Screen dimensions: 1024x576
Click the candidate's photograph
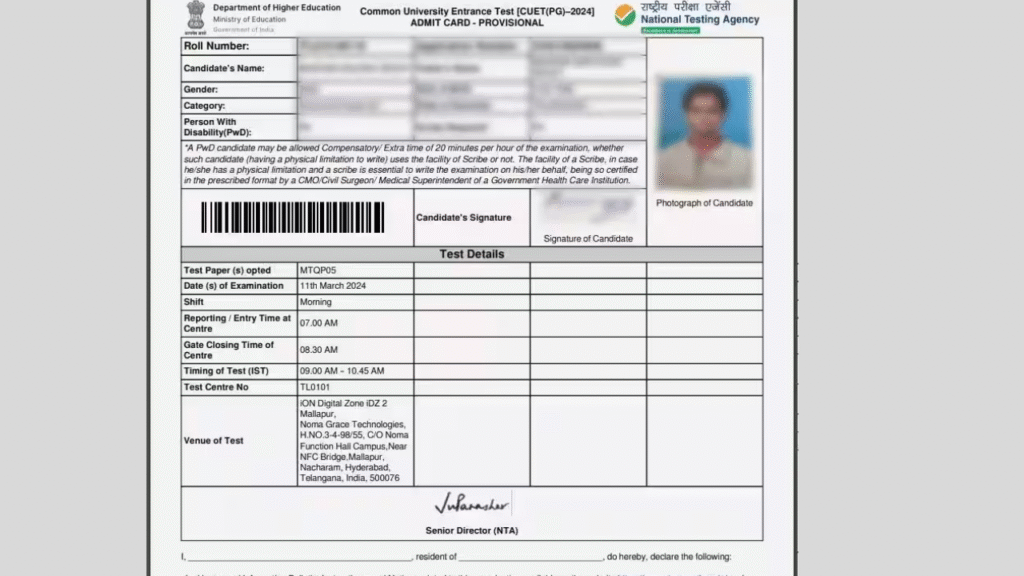click(704, 133)
